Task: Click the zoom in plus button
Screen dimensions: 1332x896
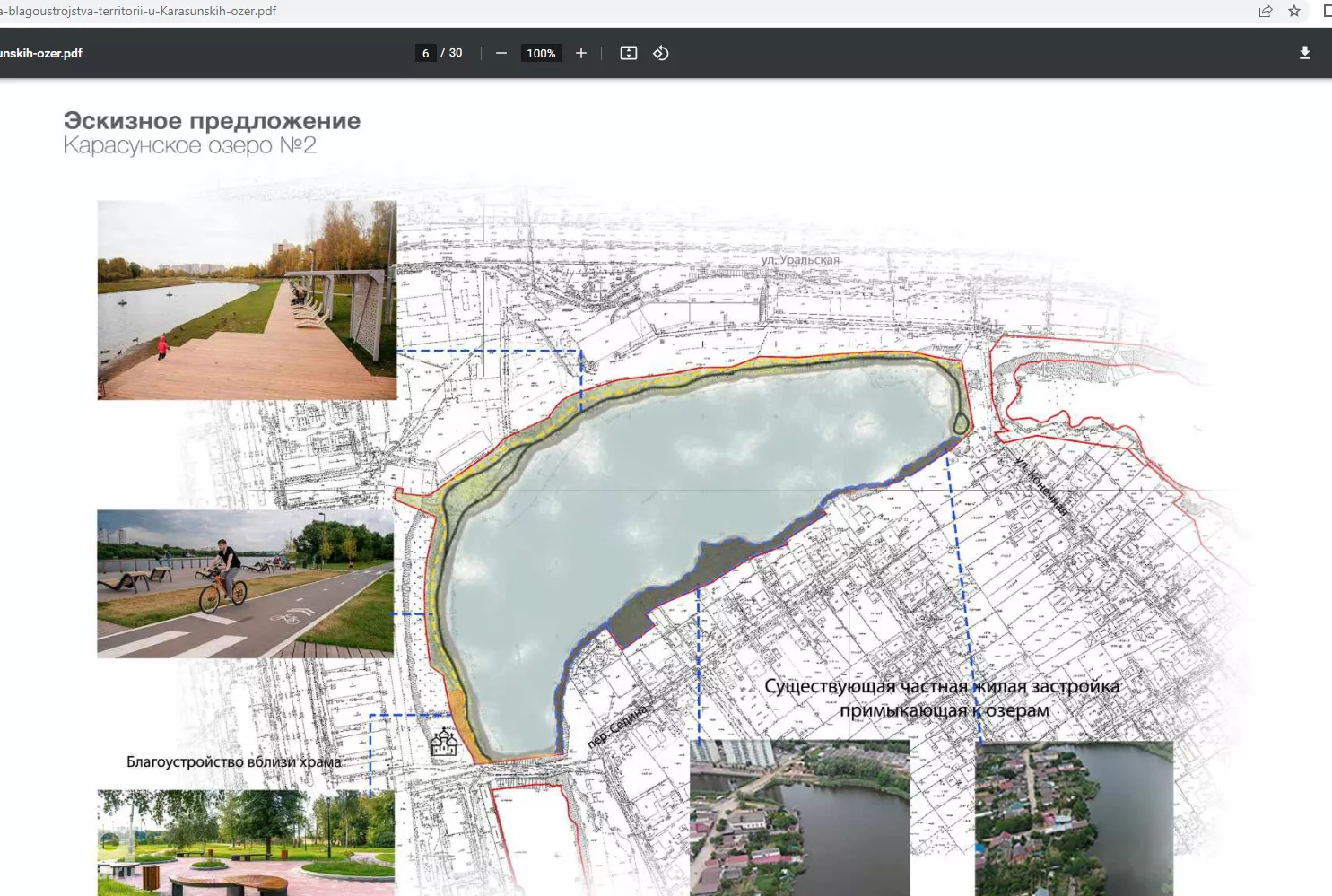Action: [581, 53]
